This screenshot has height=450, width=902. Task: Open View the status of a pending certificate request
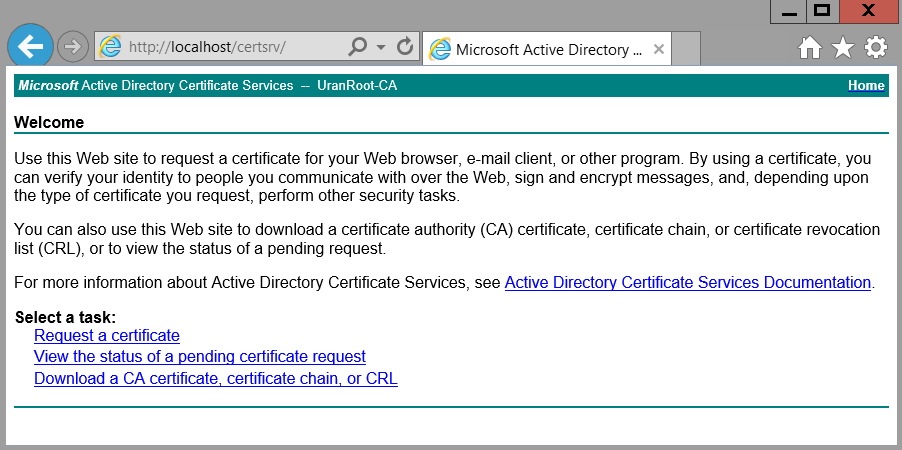200,357
